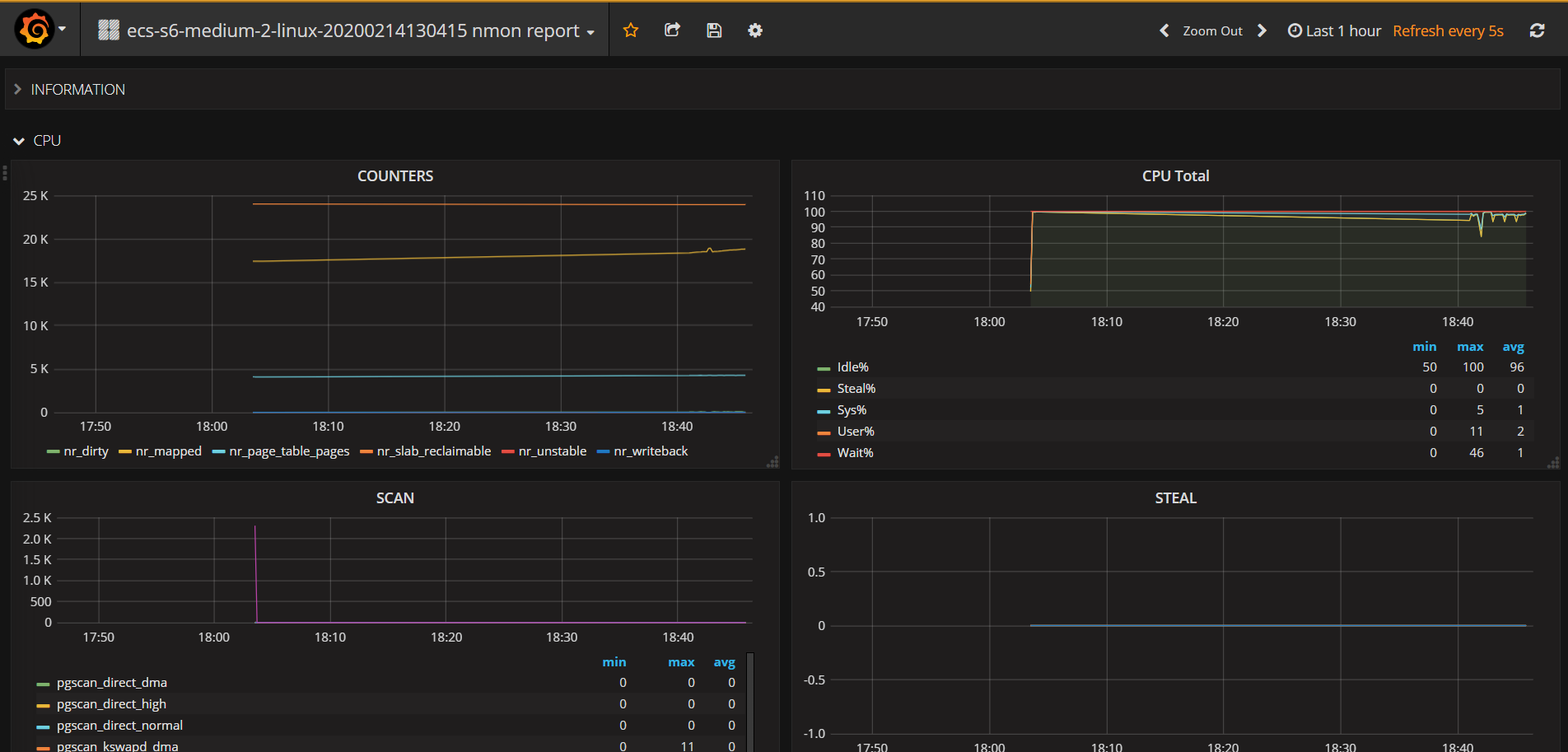Screen dimensions: 1568x752
Task: Open color picker for Idle% swatch
Action: 824,368
